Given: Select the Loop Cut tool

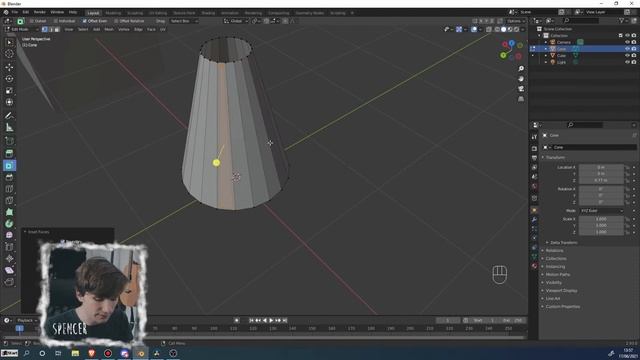Looking at the screenshot, I should pyautogui.click(x=9, y=189).
